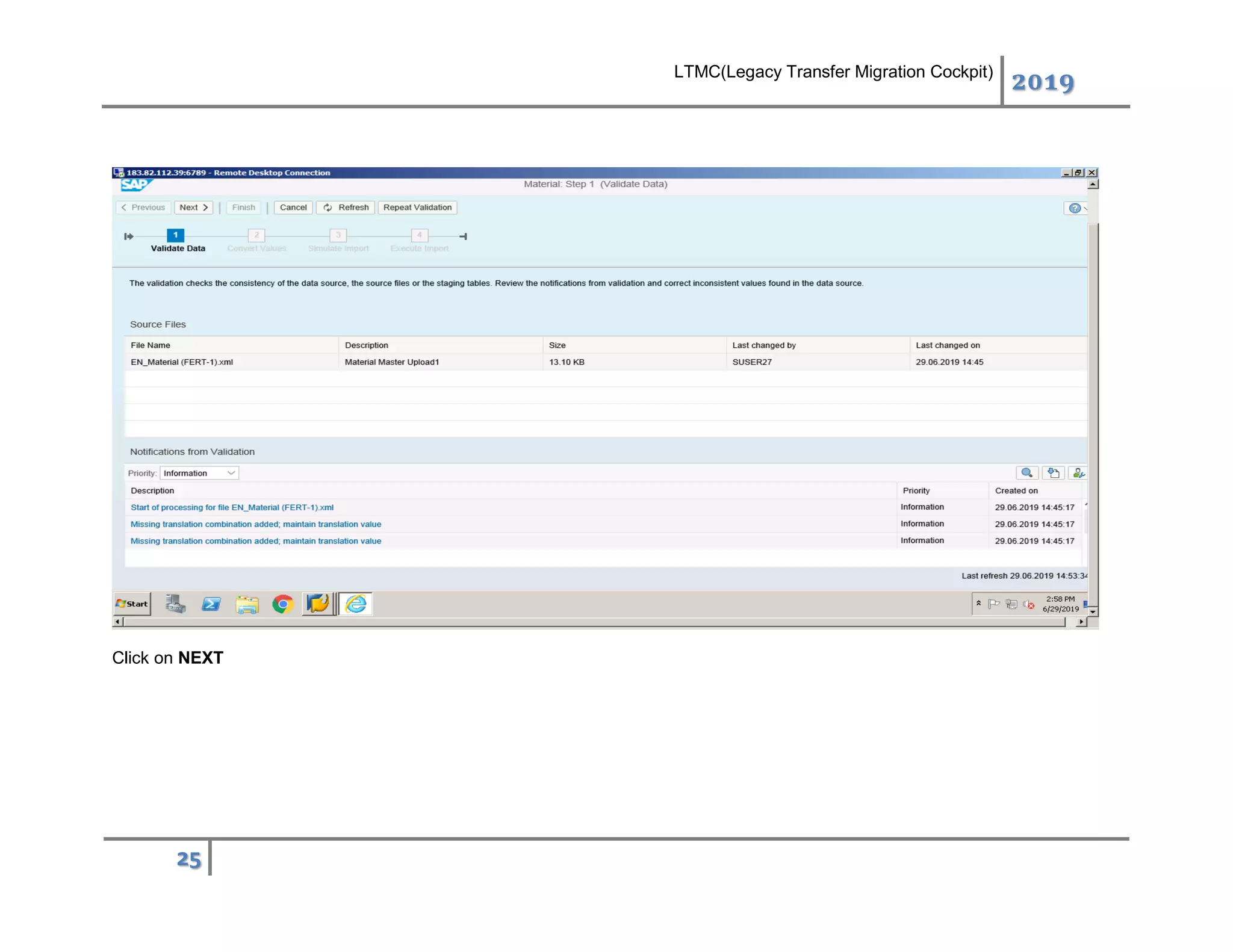Click the magnifier search icon in notifications
Screen dimensions: 1233x952
click(x=1026, y=473)
